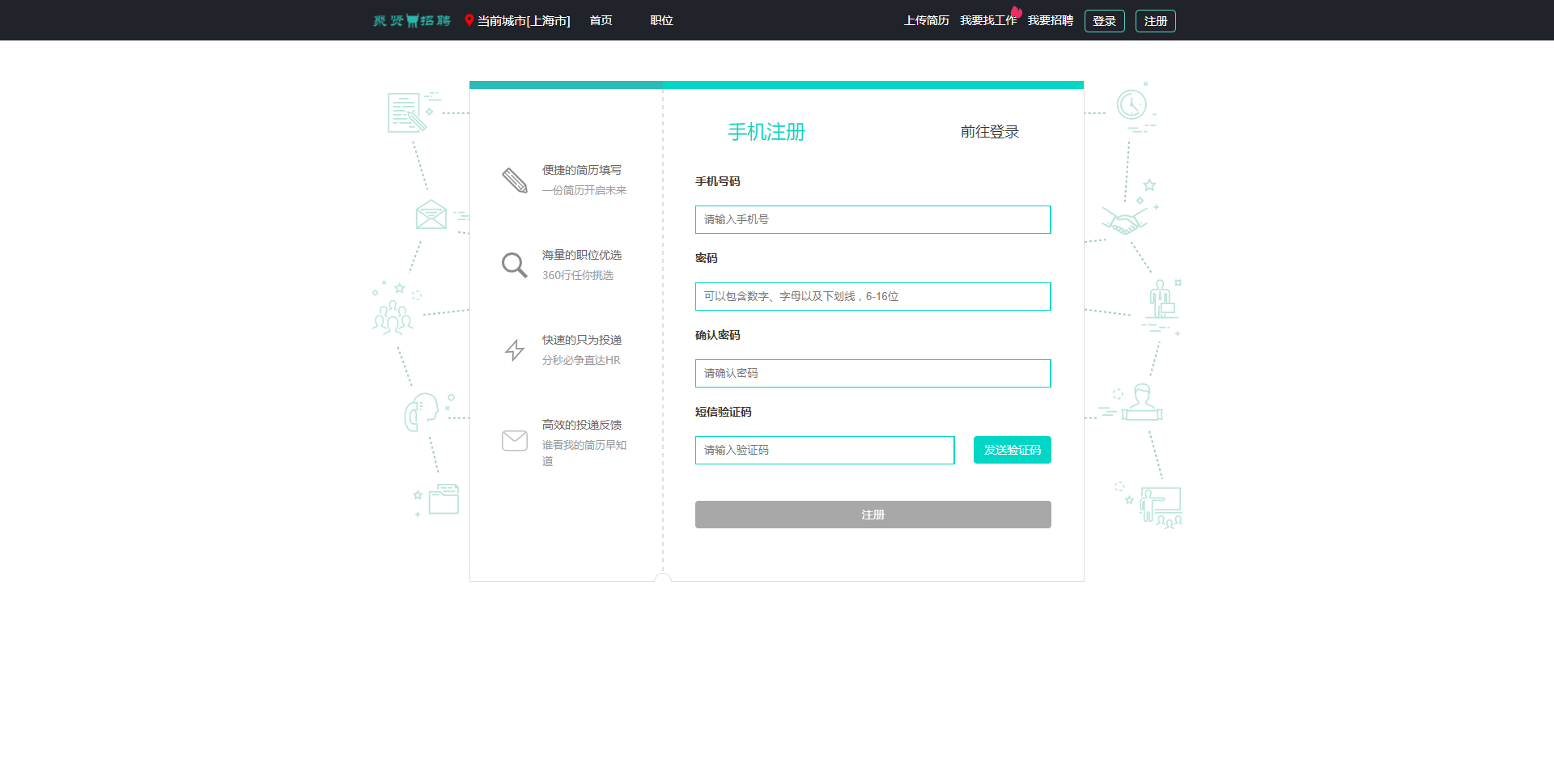Click the clock illustration icon
Viewport: 1554px width, 784px height.
[x=1132, y=105]
